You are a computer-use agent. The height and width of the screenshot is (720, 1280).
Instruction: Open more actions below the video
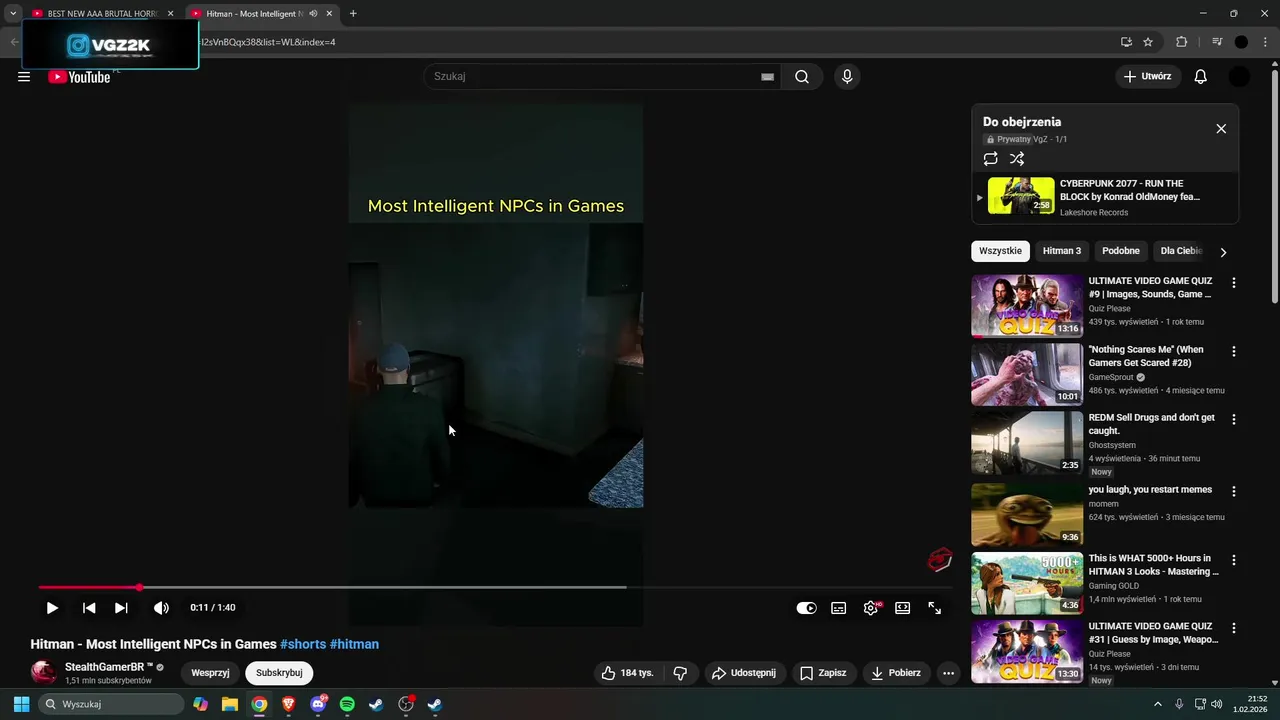point(948,673)
